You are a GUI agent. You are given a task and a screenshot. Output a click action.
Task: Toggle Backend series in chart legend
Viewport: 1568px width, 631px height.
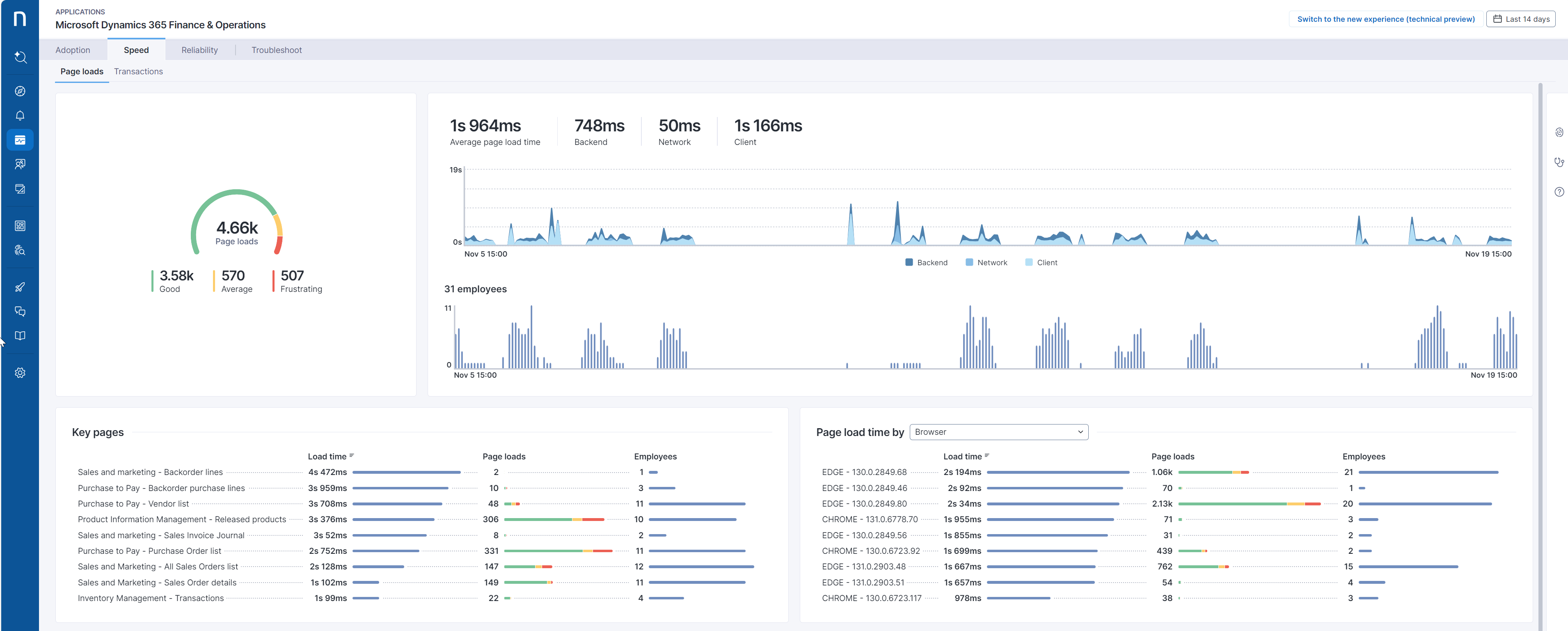click(926, 262)
